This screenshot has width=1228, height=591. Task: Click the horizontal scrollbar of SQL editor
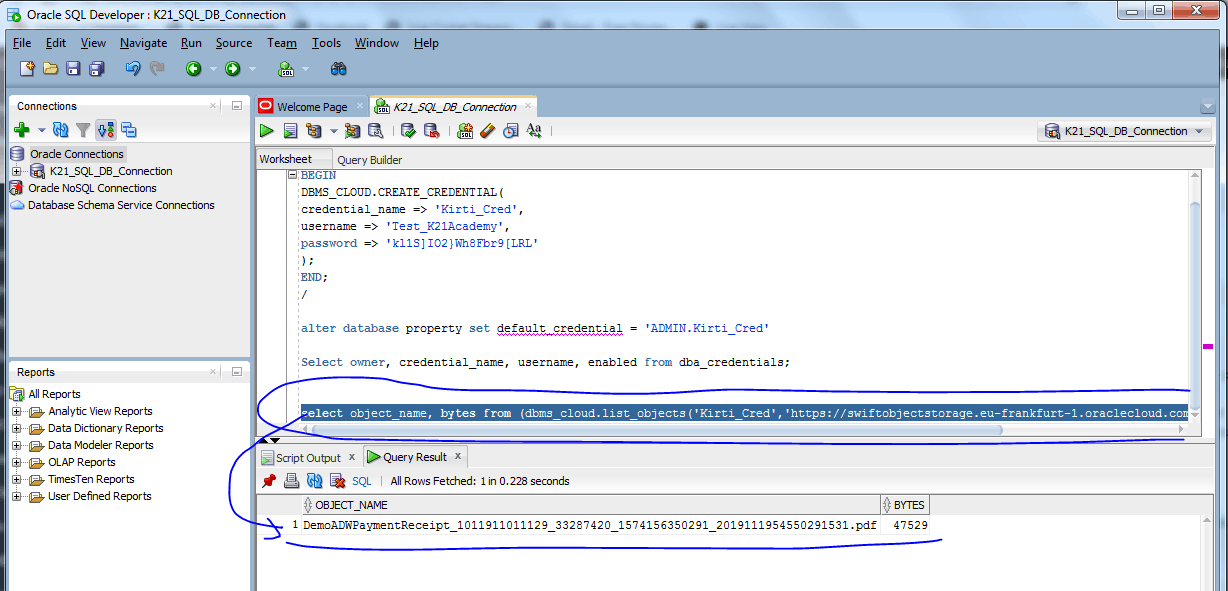point(656,431)
